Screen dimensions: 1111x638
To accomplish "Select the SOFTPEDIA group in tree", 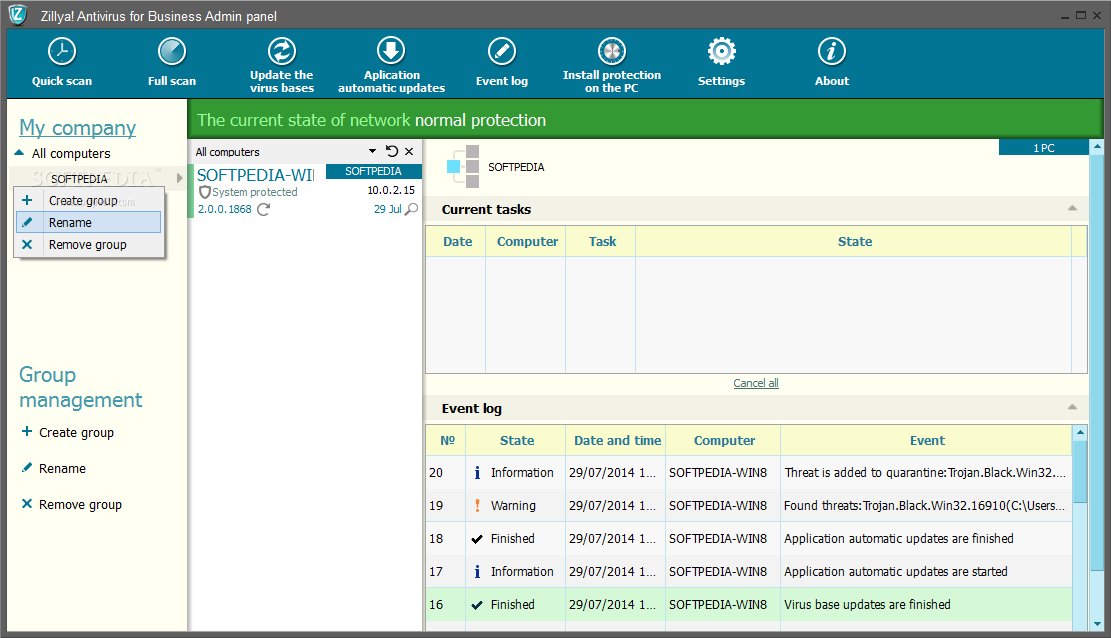I will coord(79,179).
